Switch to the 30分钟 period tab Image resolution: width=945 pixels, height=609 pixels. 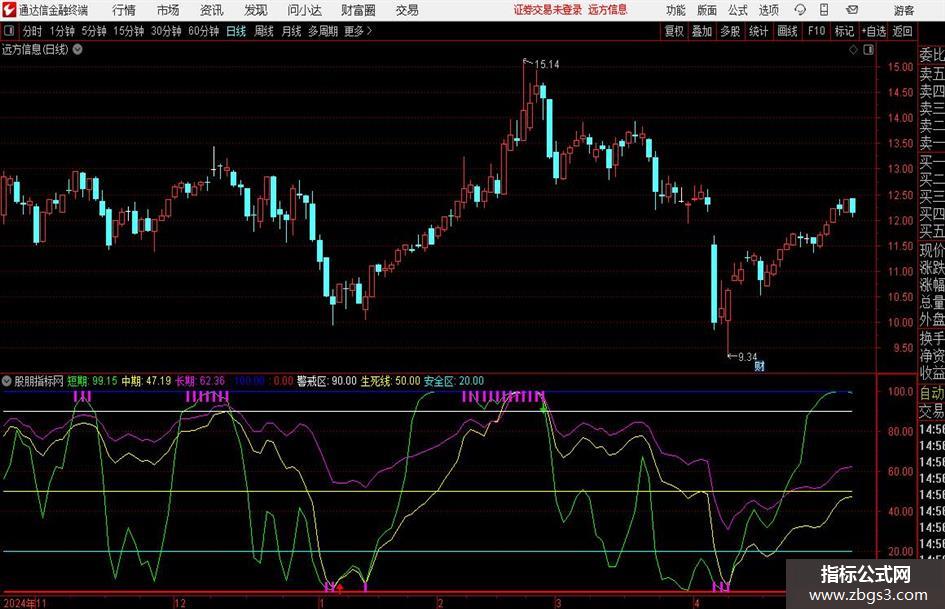tap(166, 31)
